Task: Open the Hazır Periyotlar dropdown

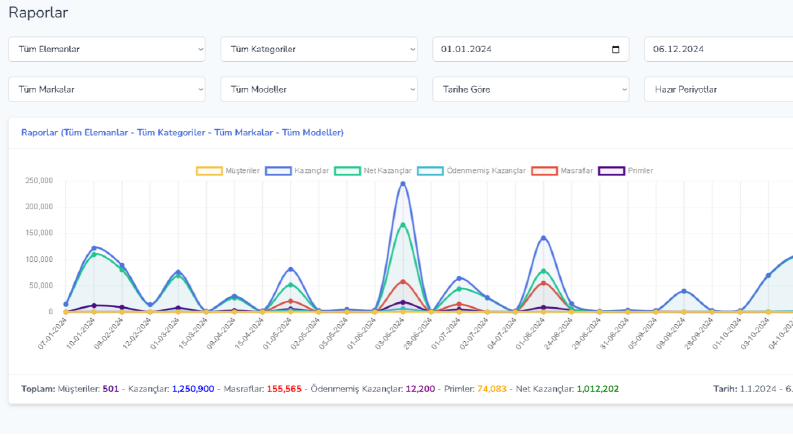Action: click(719, 89)
